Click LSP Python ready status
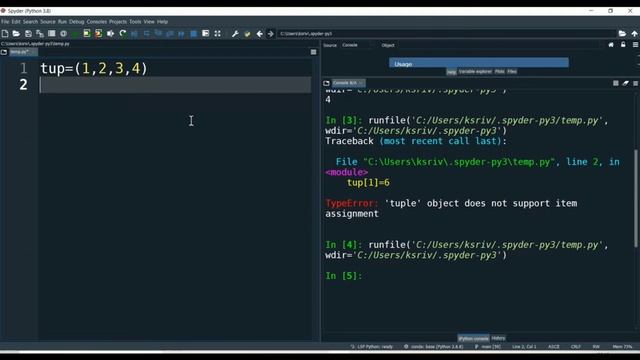The image size is (640, 360). (x=372, y=347)
